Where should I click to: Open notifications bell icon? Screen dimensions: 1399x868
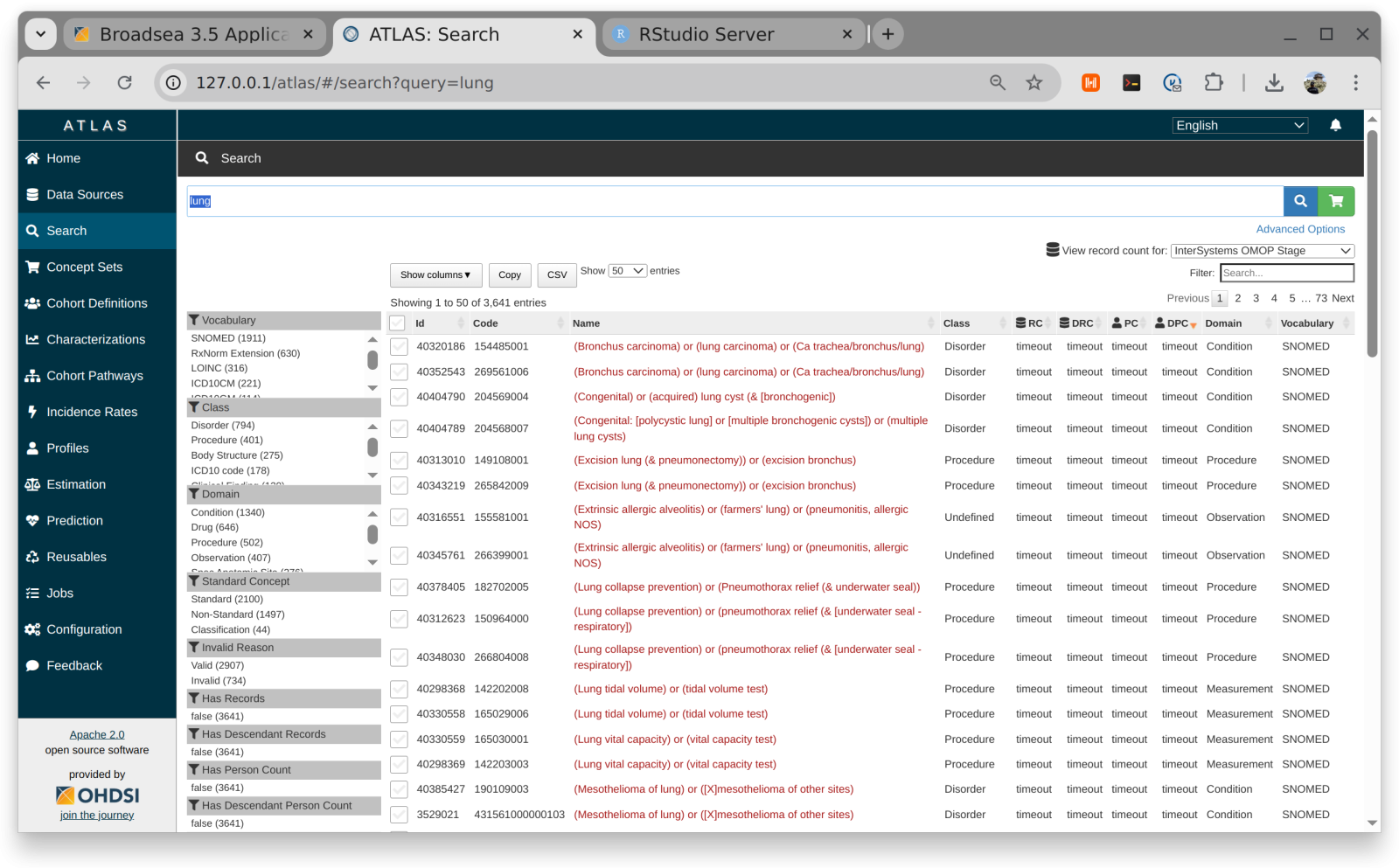click(x=1335, y=125)
